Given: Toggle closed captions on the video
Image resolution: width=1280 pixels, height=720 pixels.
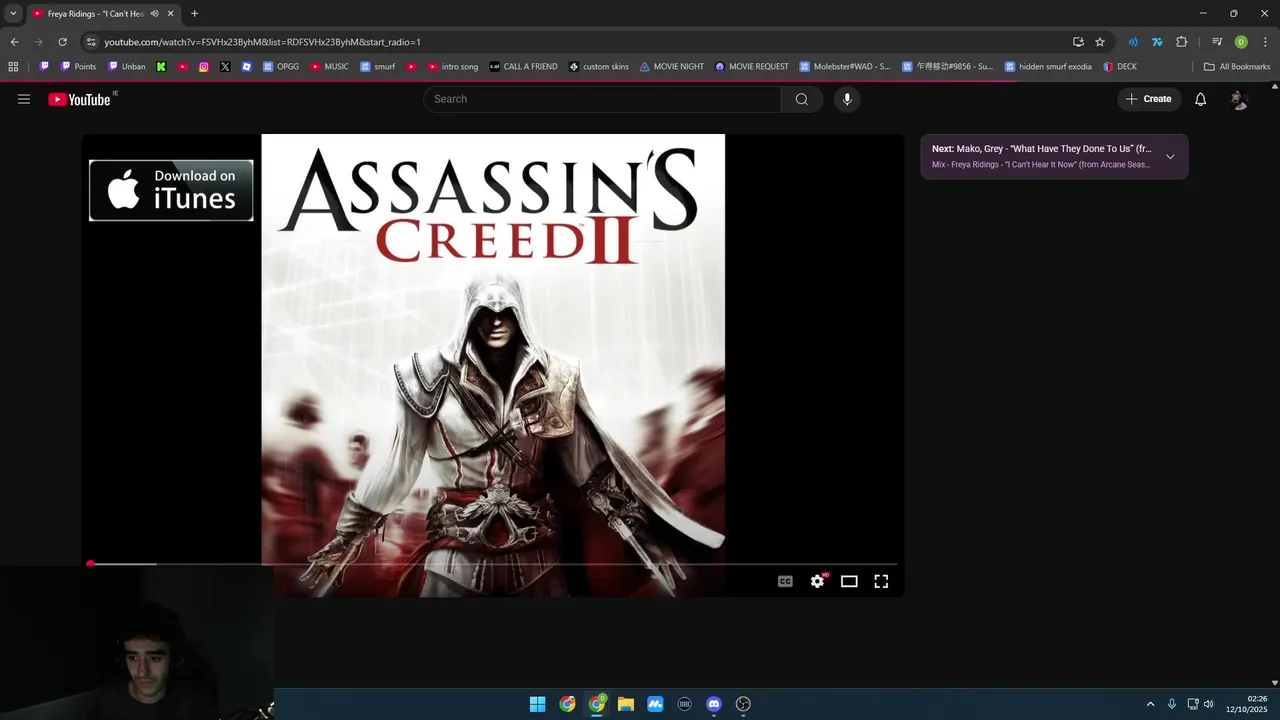Looking at the screenshot, I should [x=786, y=581].
